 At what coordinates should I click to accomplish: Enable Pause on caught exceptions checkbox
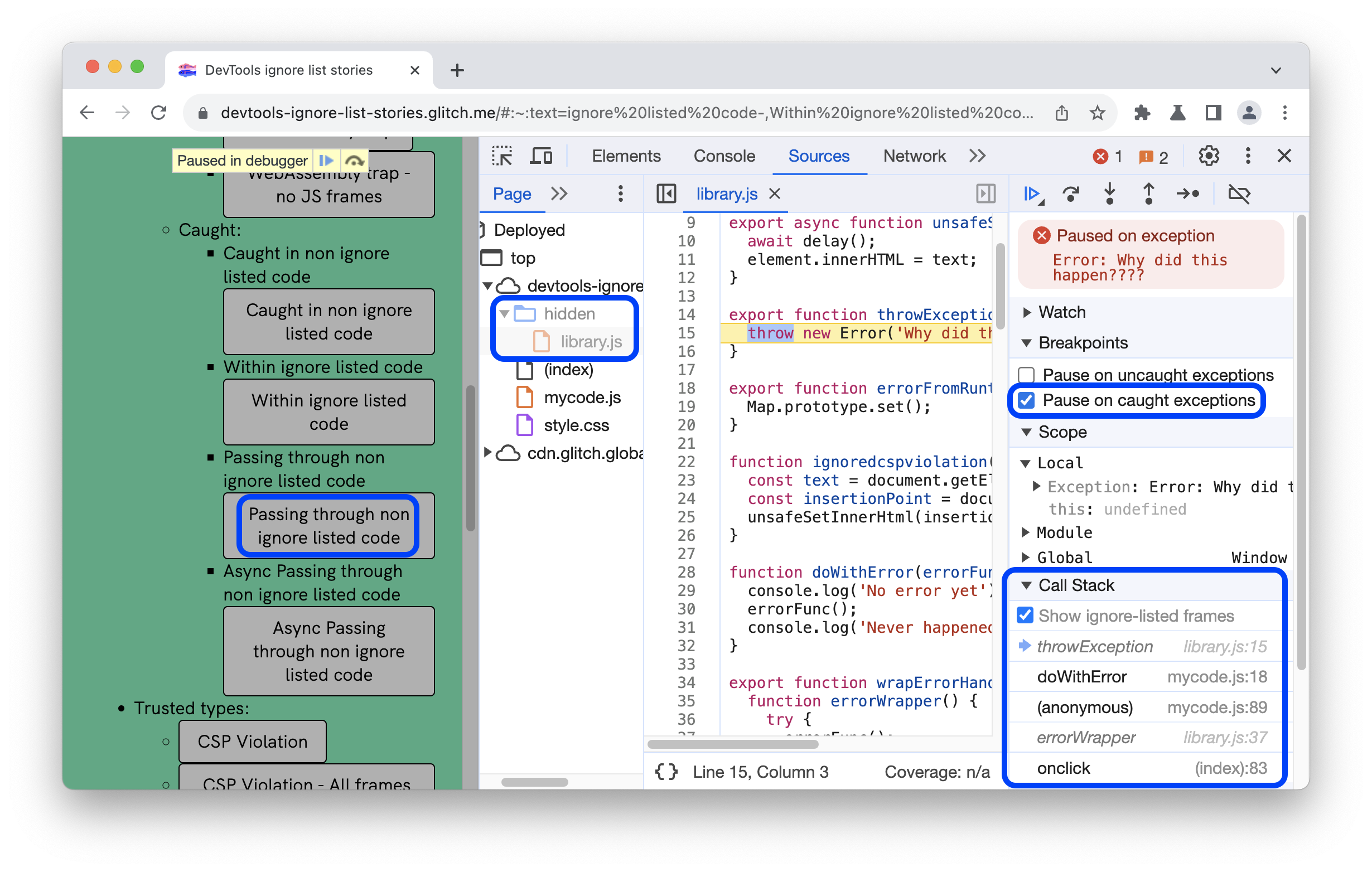(1028, 400)
